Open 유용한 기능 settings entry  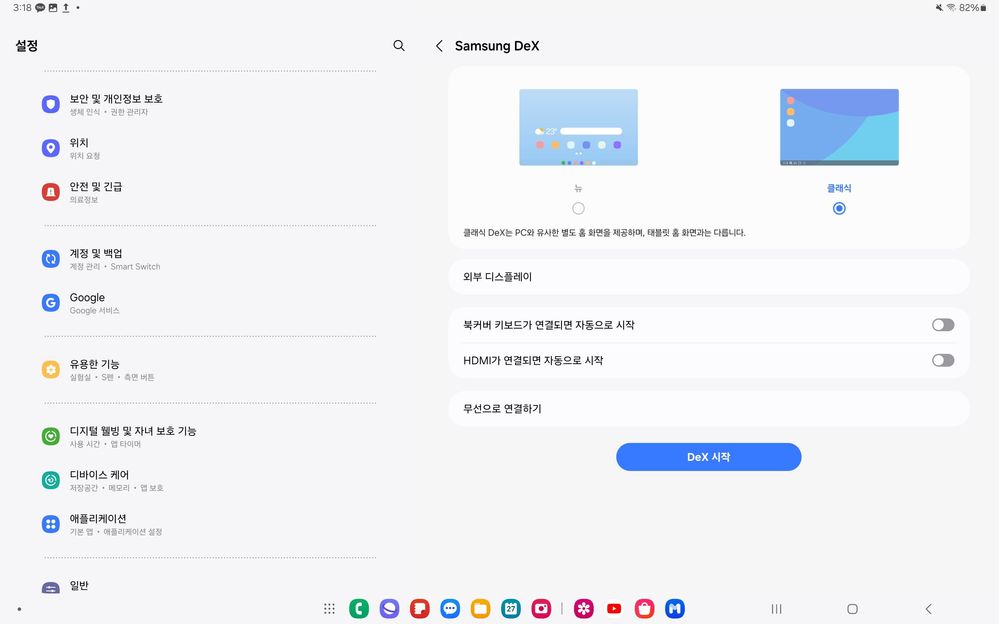click(x=209, y=369)
